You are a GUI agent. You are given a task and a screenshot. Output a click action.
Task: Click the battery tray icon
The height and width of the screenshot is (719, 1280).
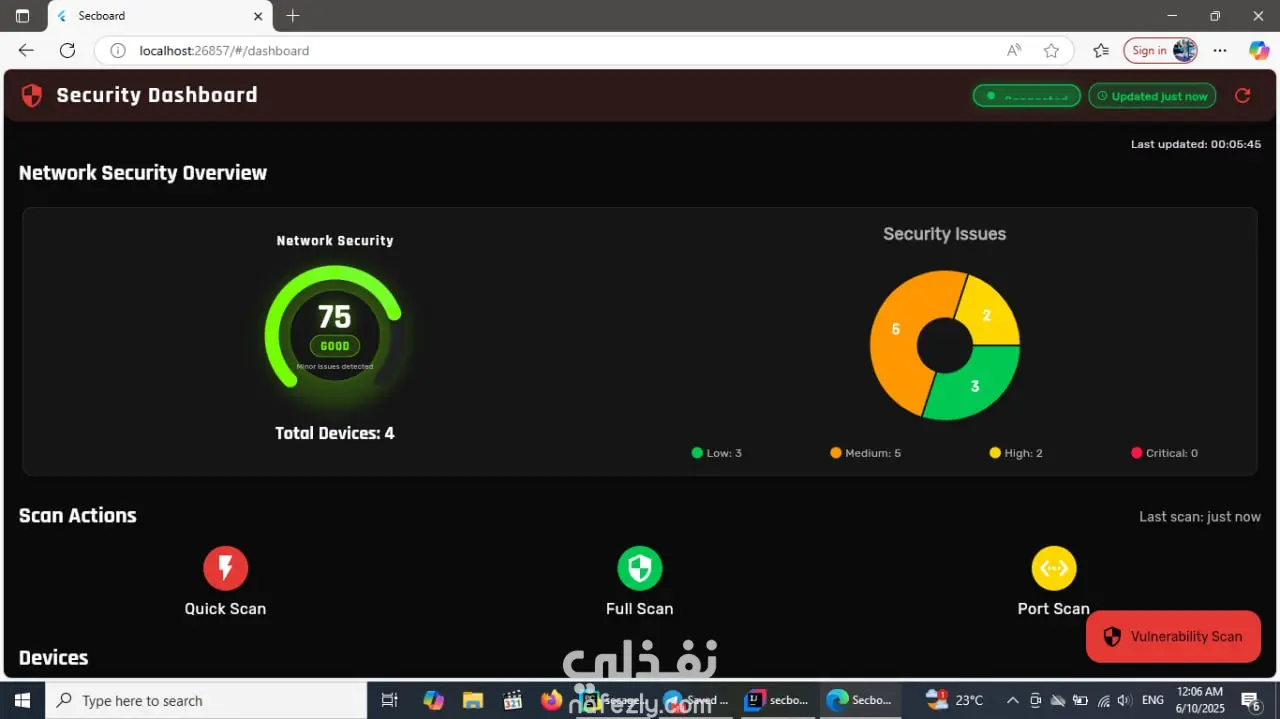click(1081, 700)
